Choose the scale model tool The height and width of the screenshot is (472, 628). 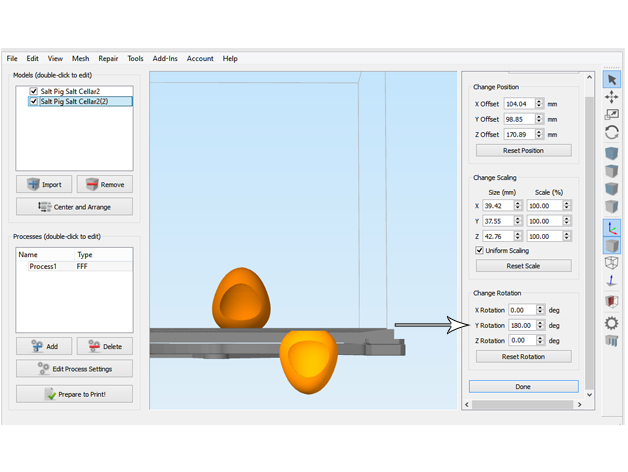tap(612, 115)
